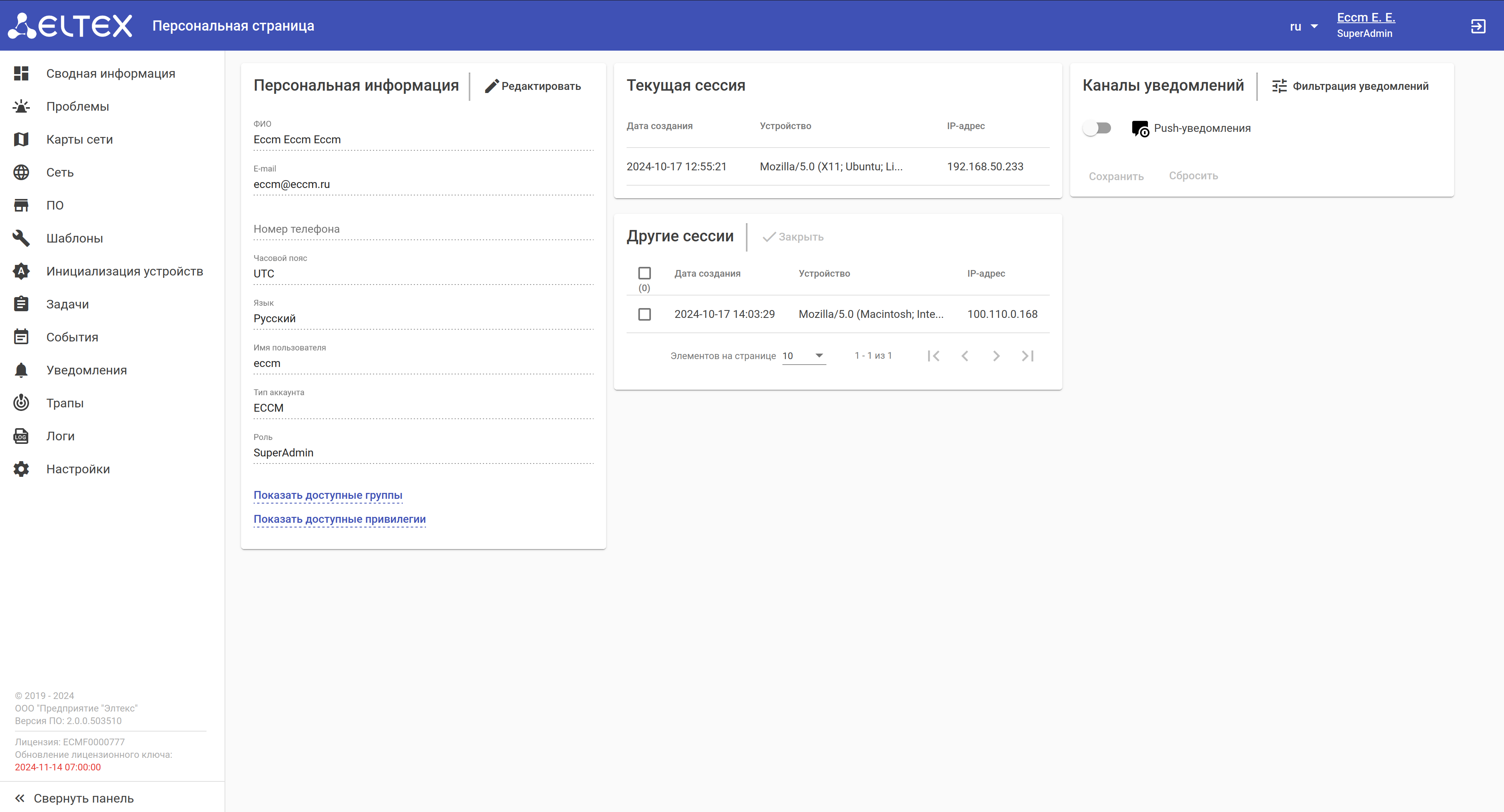1504x812 pixels.
Task: Enable the Push-уведомления toggle
Action: coord(1096,128)
